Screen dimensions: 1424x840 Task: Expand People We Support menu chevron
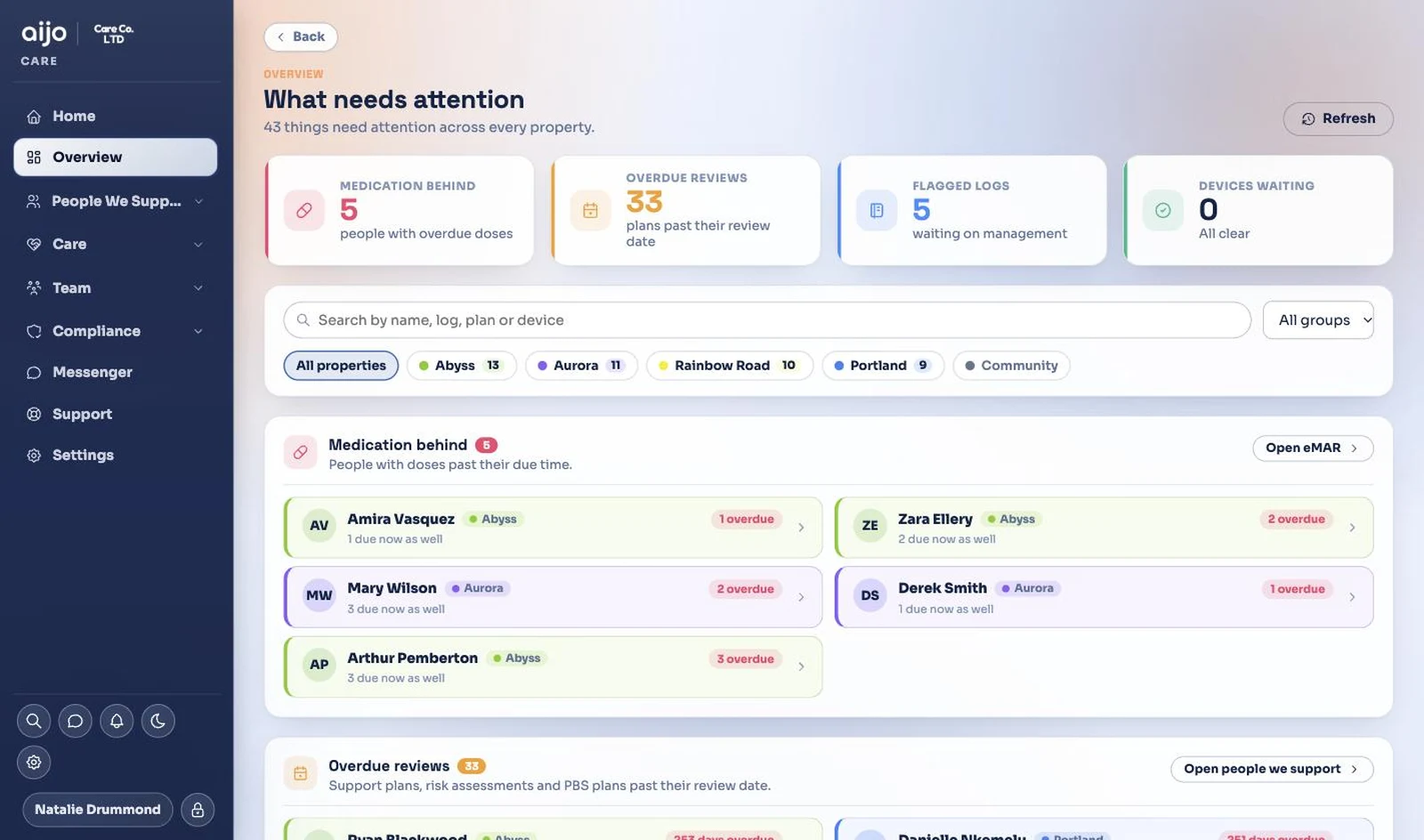(198, 201)
